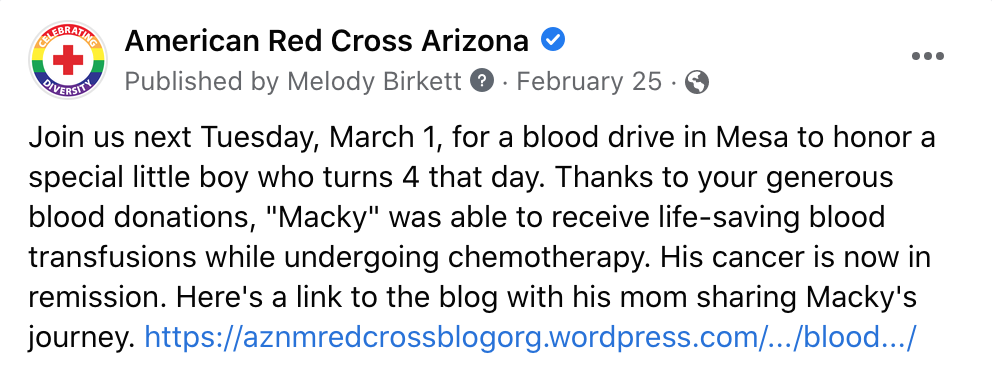Click the "Published by" label text
992x376 pixels.
pyautogui.click(x=202, y=82)
